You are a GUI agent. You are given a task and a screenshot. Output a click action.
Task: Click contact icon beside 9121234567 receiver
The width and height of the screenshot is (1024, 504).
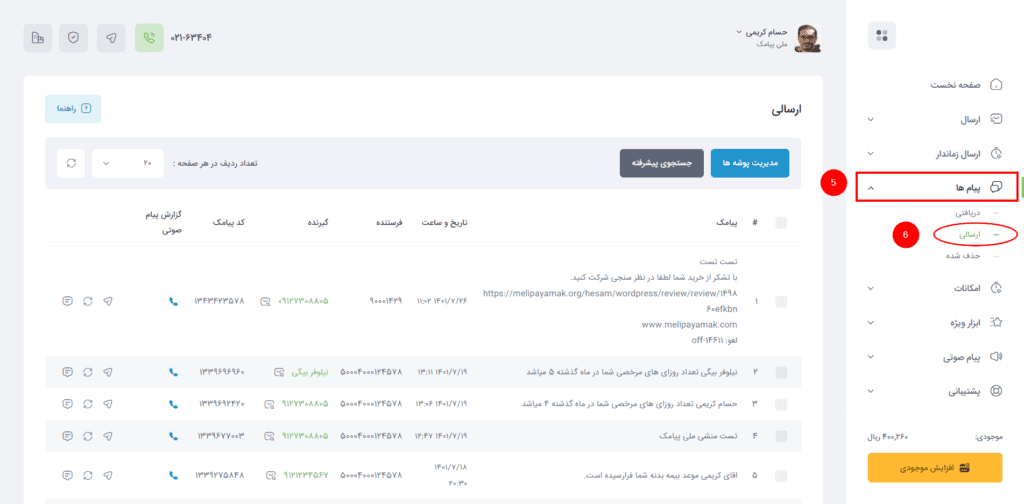[270, 476]
